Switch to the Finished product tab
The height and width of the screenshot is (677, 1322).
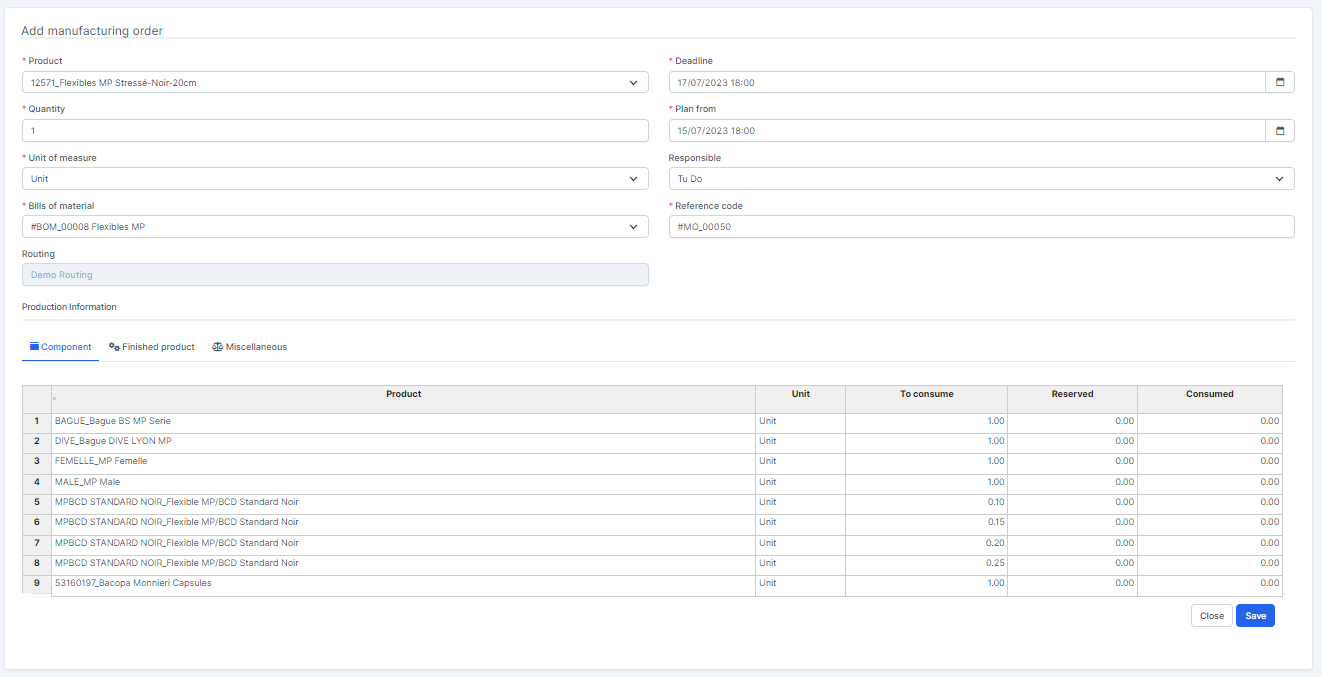(152, 347)
